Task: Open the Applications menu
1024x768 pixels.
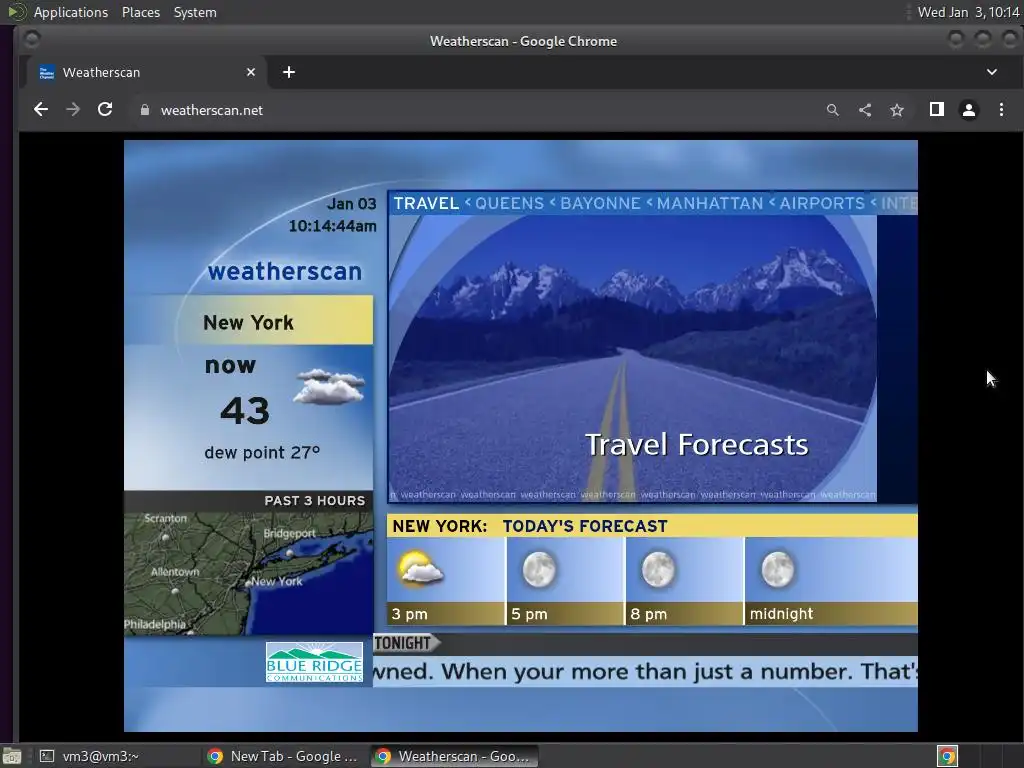Action: [x=71, y=12]
